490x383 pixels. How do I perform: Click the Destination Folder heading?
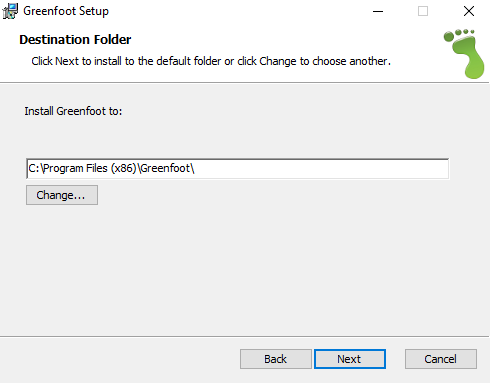coord(75,40)
